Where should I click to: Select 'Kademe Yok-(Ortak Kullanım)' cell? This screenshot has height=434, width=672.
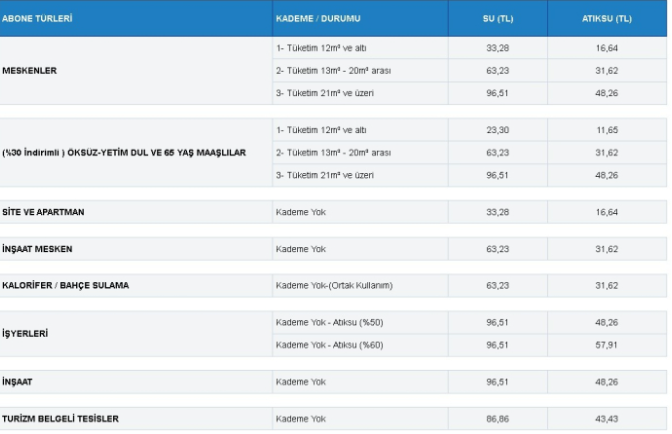pos(334,286)
